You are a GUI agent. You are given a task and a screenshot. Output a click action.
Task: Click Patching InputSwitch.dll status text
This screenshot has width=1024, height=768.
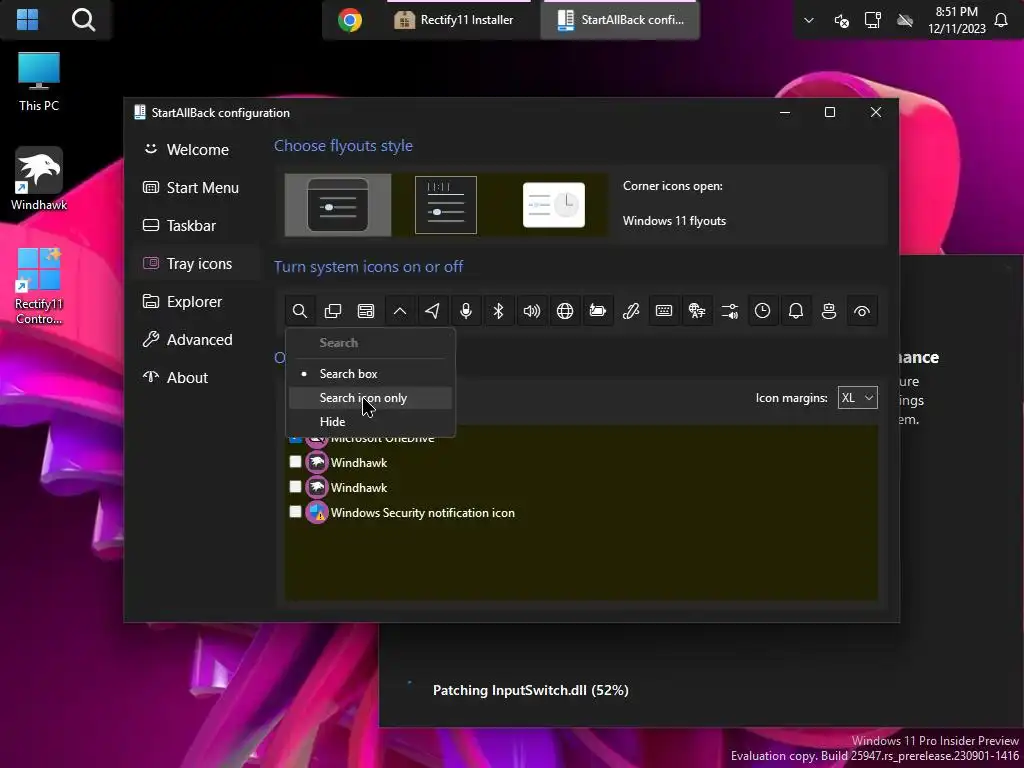(x=530, y=690)
